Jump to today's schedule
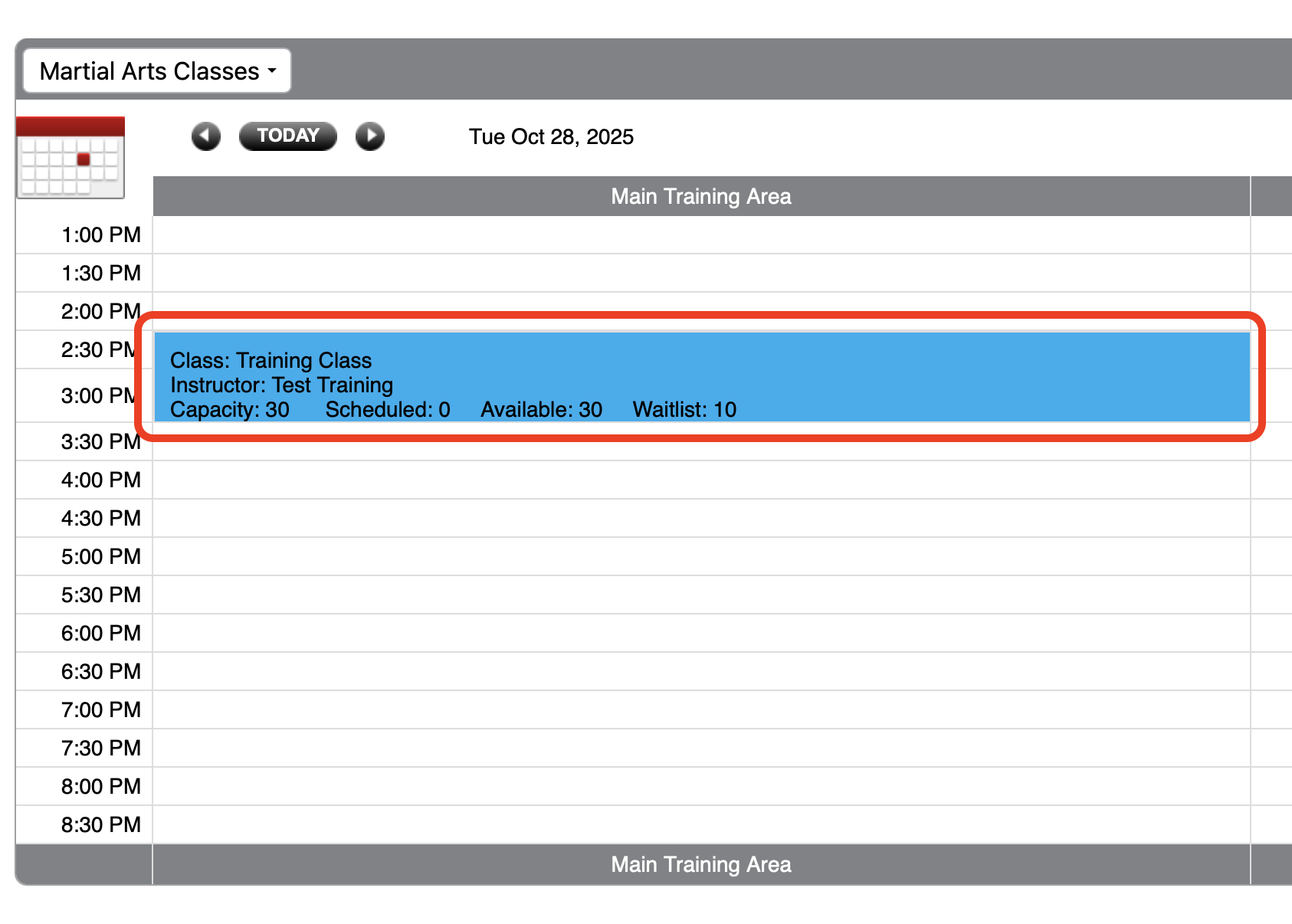This screenshot has height=924, width=1292. (x=287, y=136)
